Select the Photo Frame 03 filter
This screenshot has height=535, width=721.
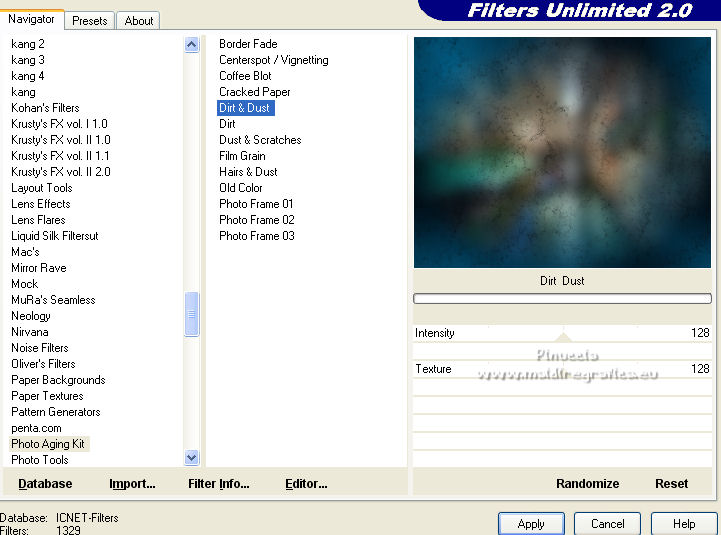(257, 236)
